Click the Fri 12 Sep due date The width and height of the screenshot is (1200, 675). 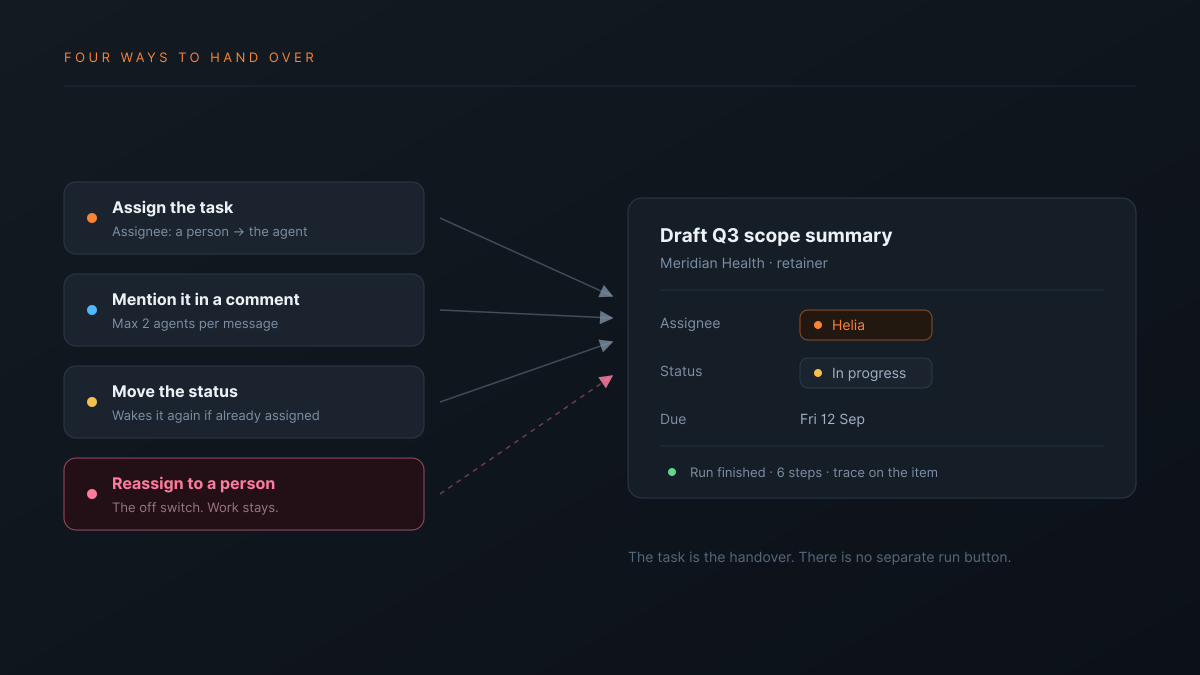tap(832, 419)
